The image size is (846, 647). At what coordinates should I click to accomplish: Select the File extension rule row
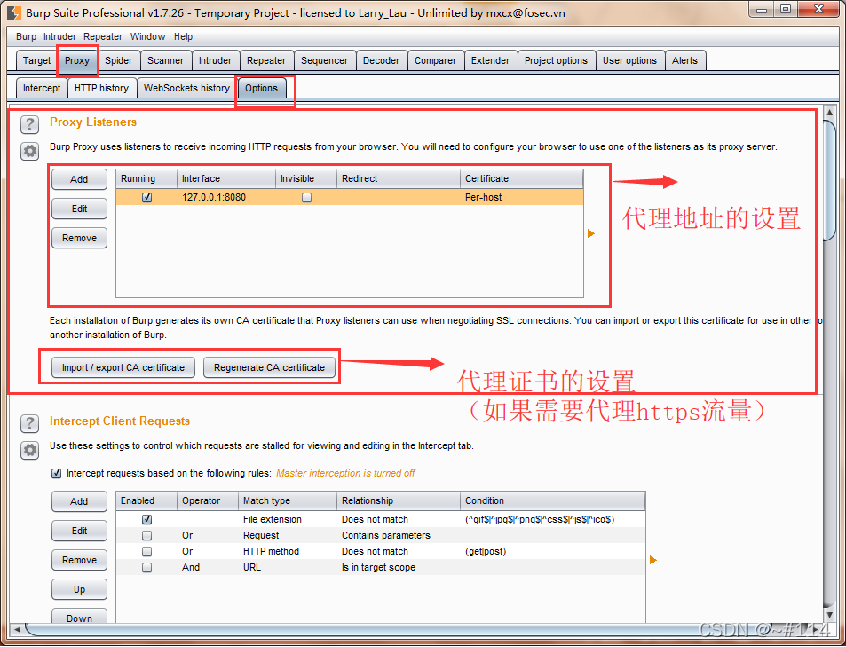(380, 520)
